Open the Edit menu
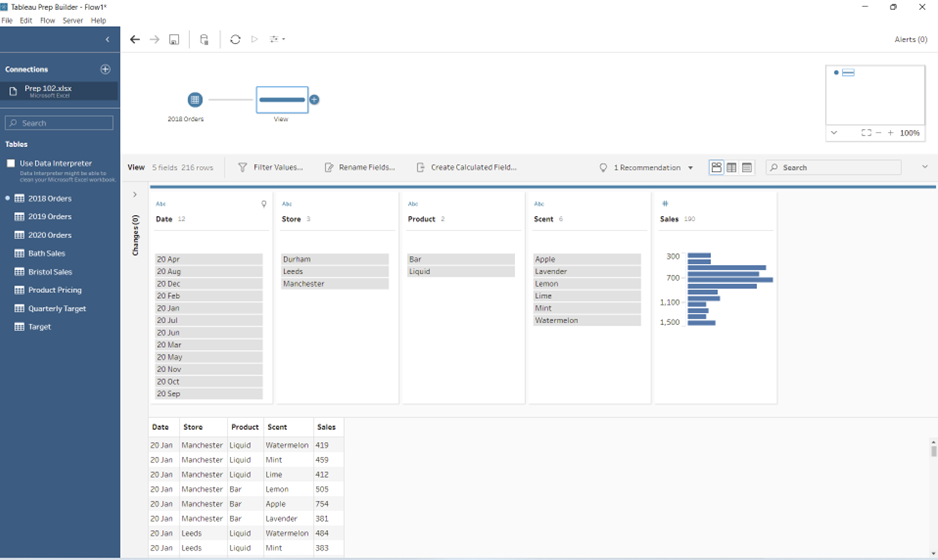This screenshot has width=938, height=560. [26, 20]
